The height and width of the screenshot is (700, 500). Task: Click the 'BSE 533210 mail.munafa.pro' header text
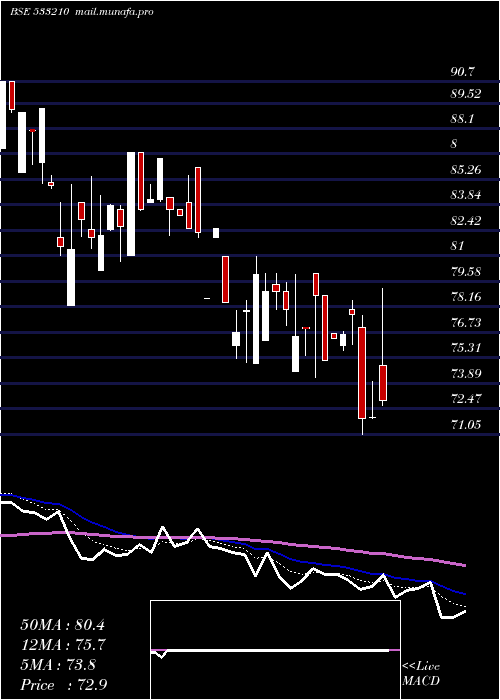click(82, 12)
